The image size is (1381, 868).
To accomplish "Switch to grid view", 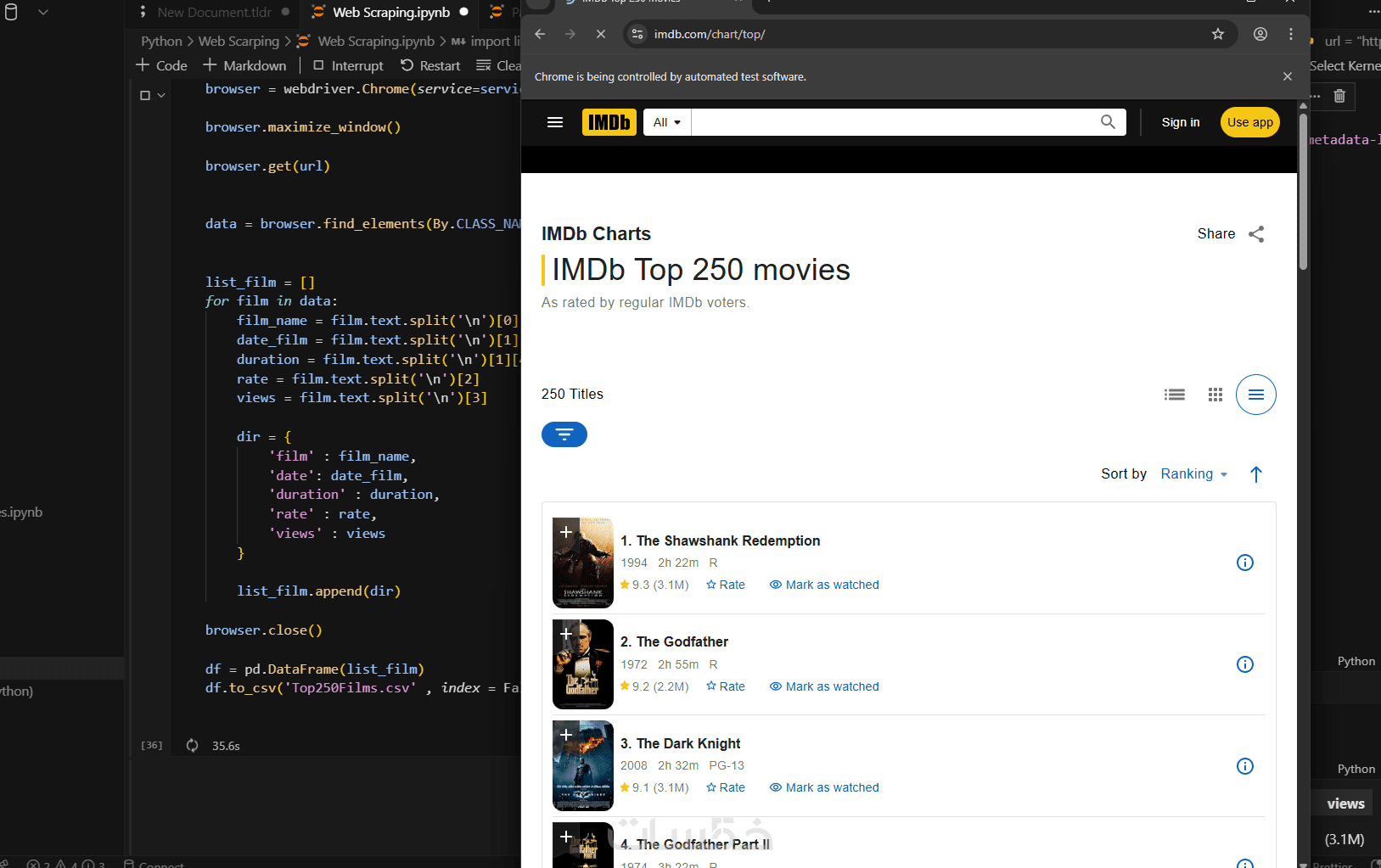I will pyautogui.click(x=1215, y=395).
